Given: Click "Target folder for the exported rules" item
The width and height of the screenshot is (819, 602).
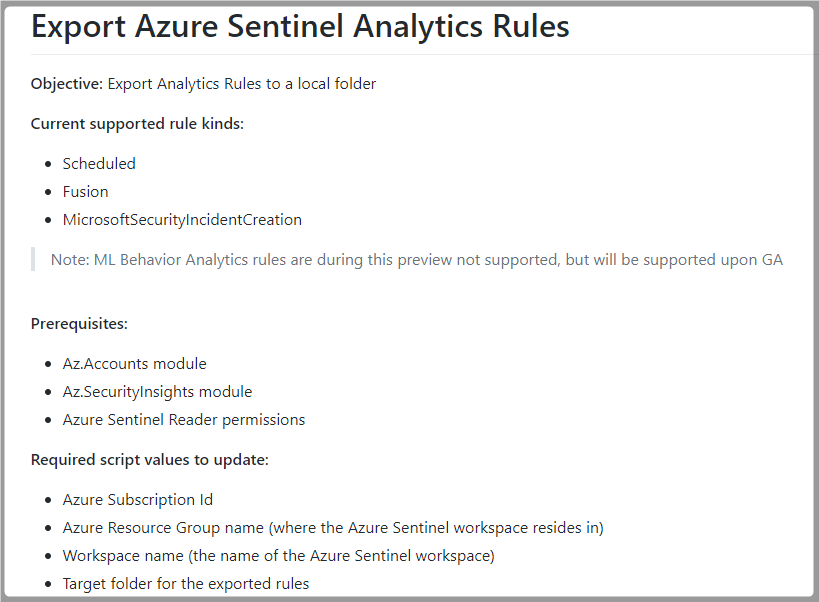Looking at the screenshot, I should 186,584.
